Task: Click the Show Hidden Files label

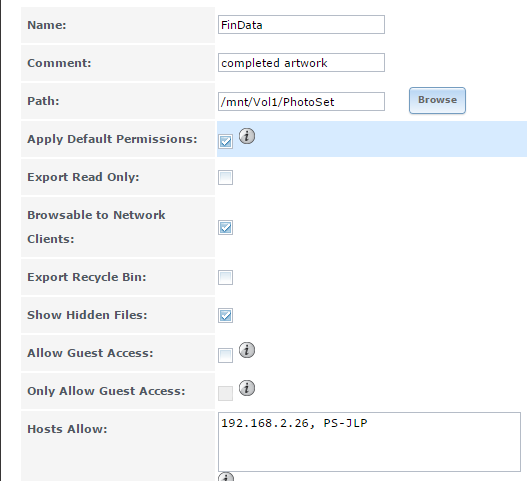Action: (x=87, y=315)
